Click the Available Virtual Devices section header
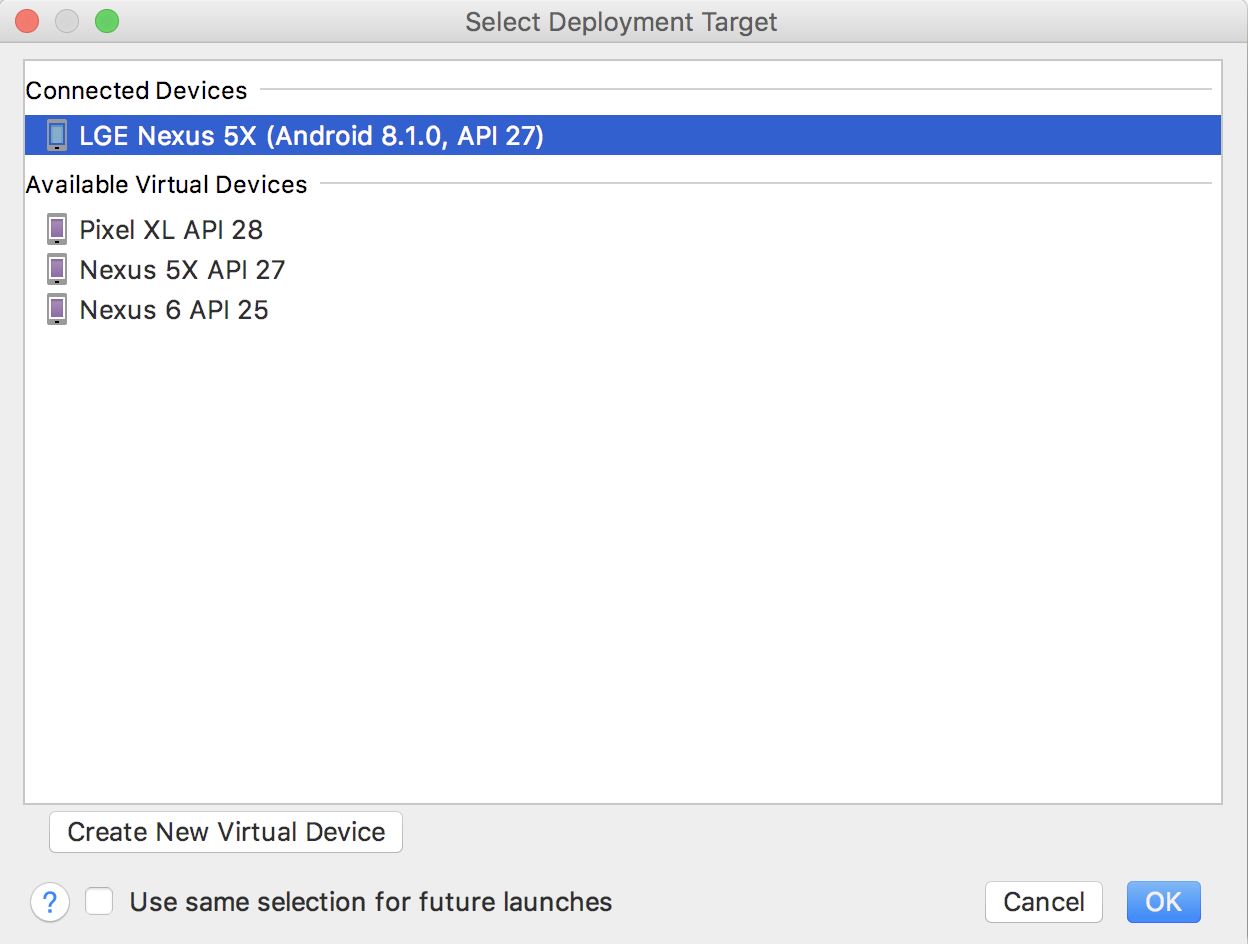The width and height of the screenshot is (1248, 944). 166,184
